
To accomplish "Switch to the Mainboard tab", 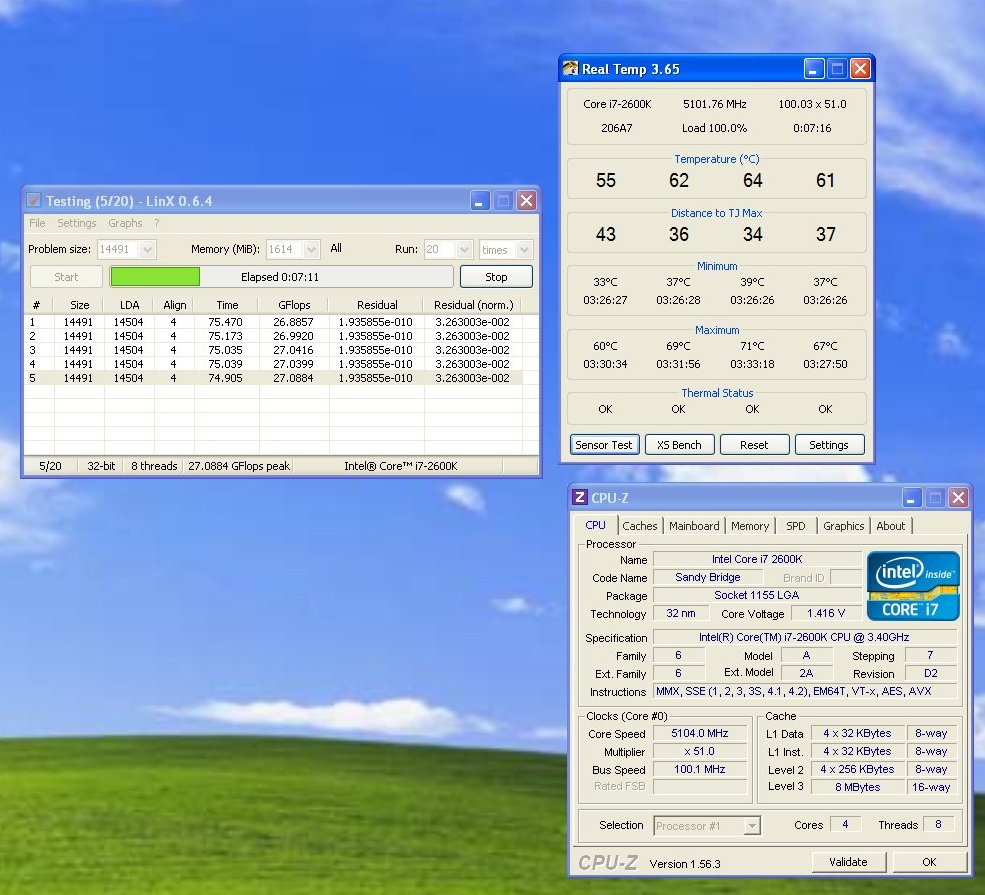I will coord(694,526).
